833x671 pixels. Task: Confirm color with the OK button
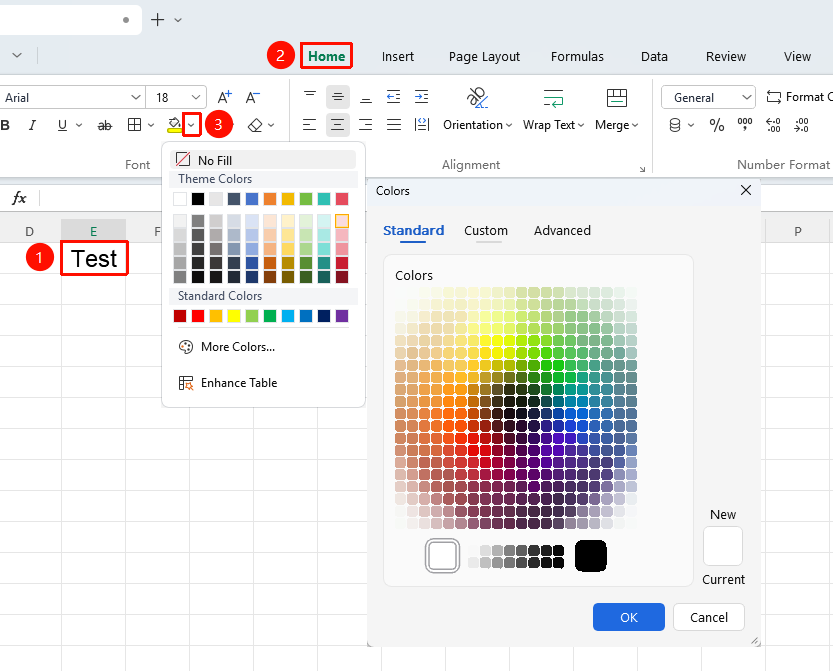[628, 617]
